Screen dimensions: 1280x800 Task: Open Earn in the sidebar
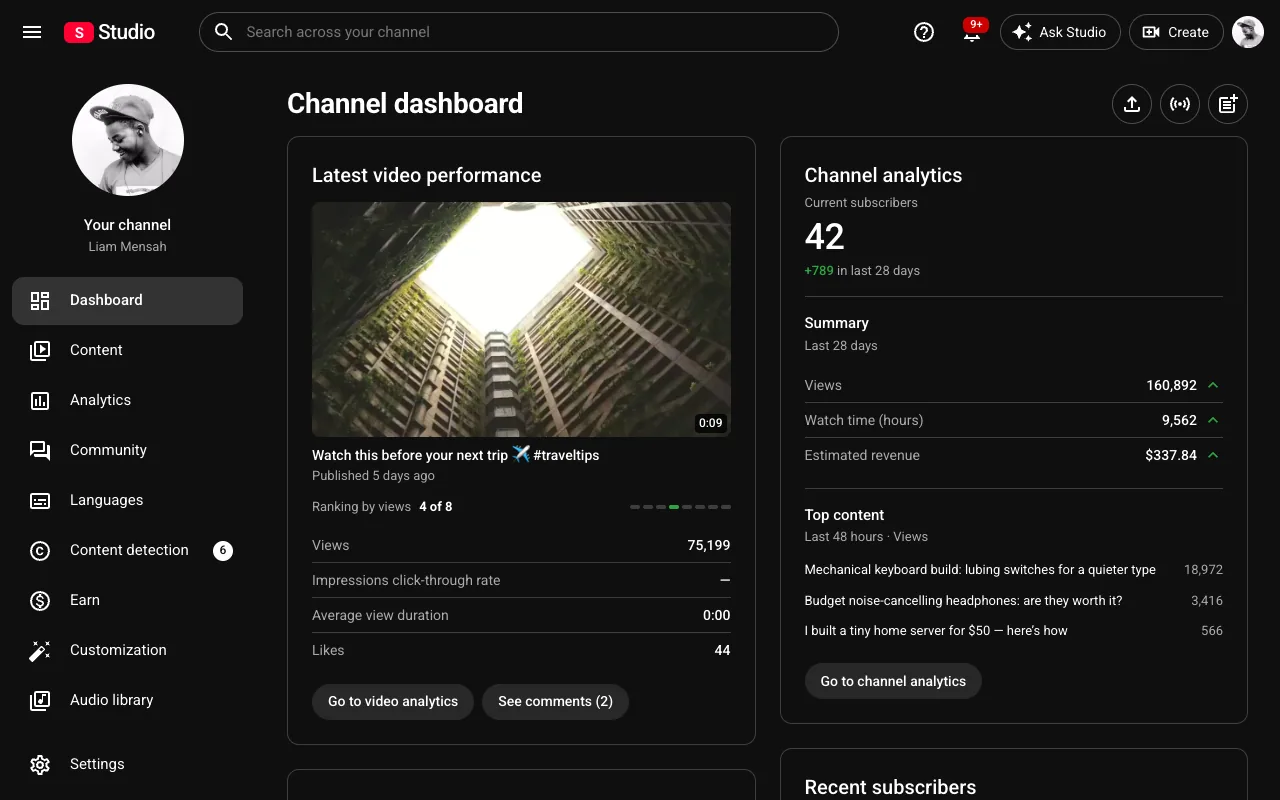tap(127, 600)
